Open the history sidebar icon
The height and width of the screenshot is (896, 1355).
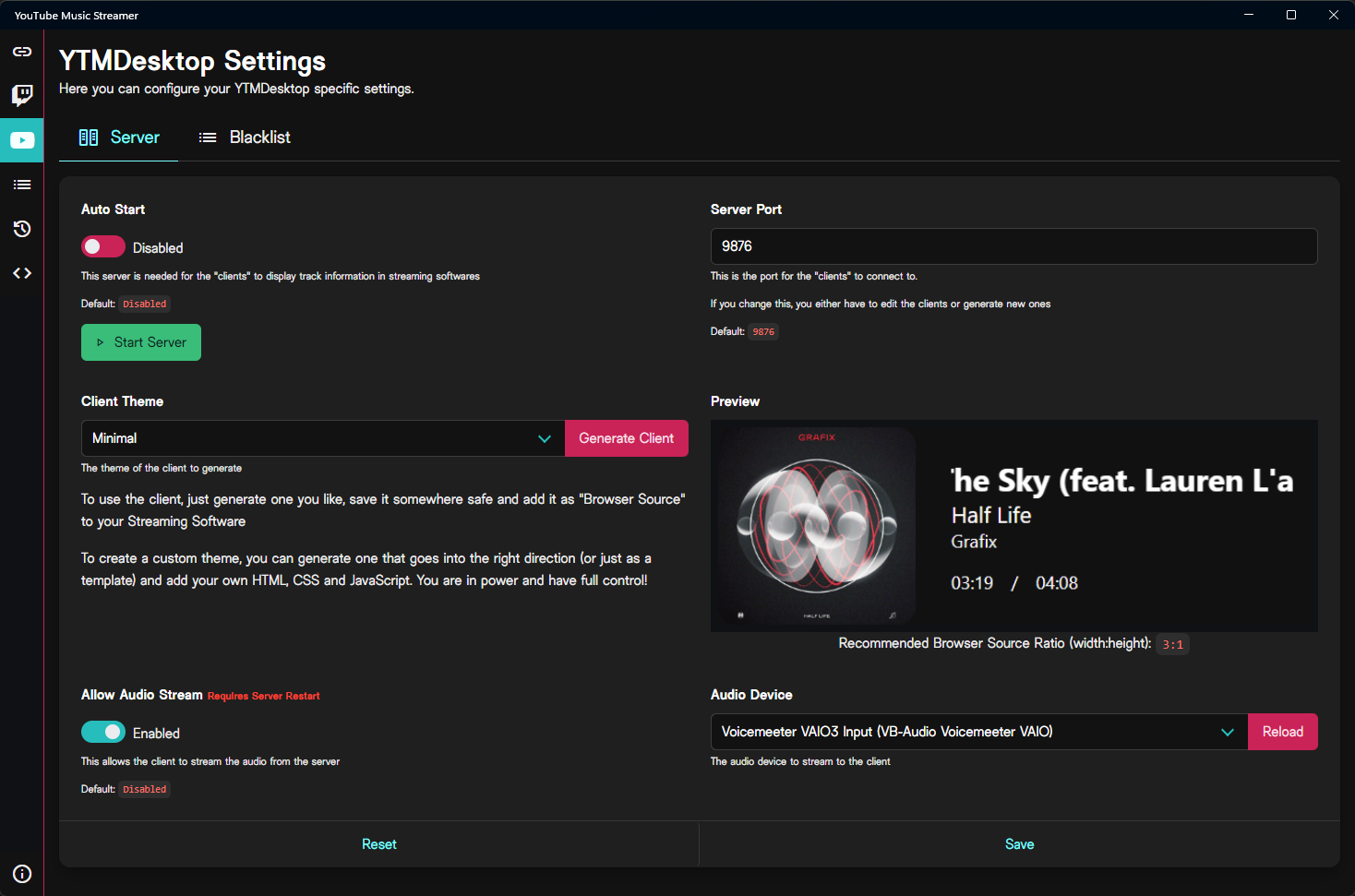(x=22, y=229)
